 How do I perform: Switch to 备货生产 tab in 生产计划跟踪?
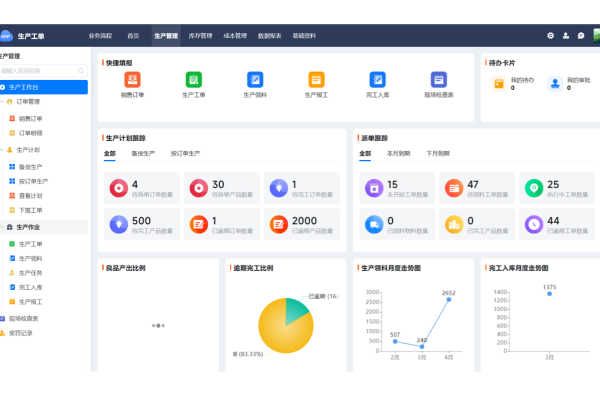(x=143, y=153)
